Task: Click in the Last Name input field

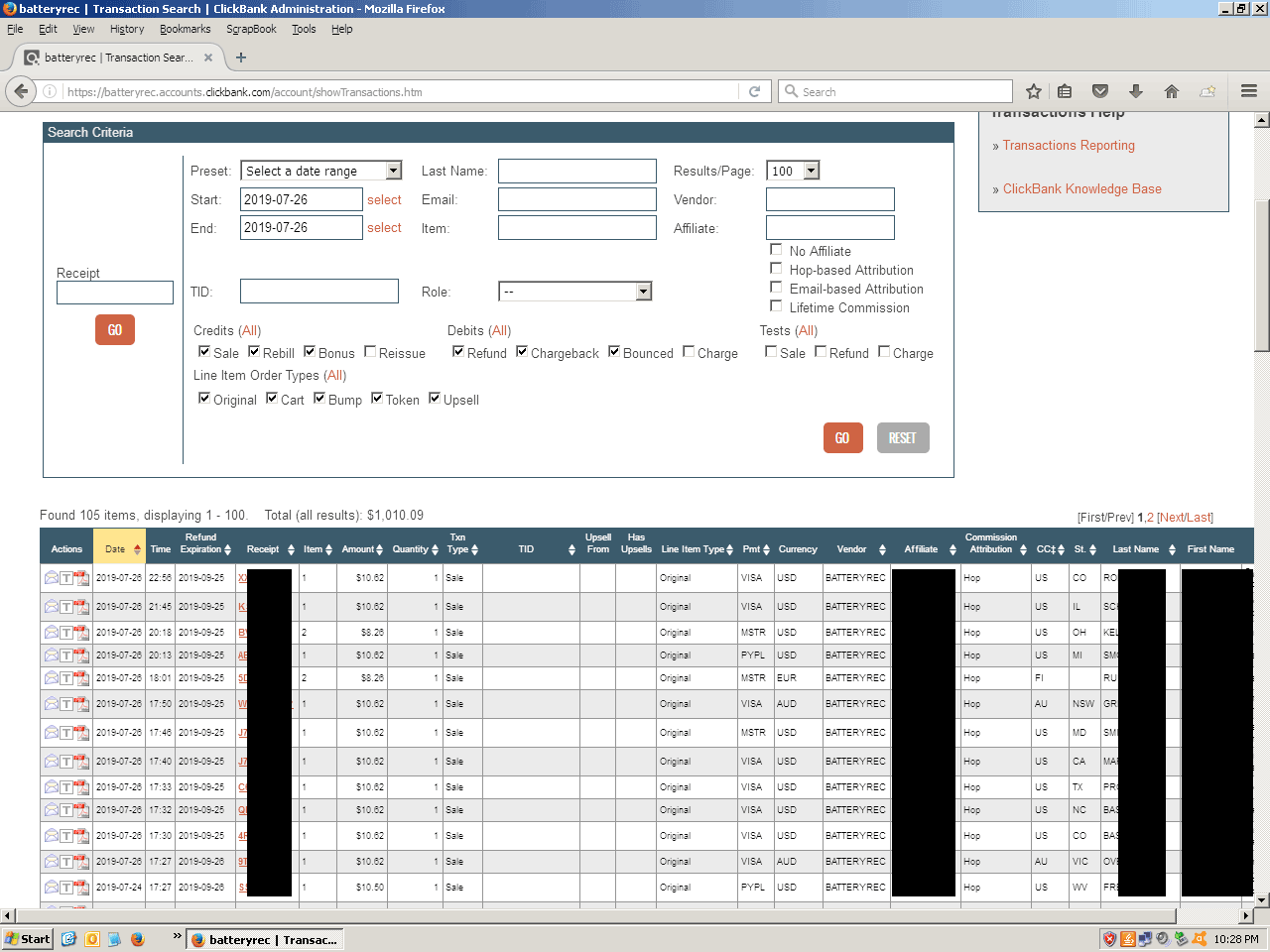Action: (x=577, y=171)
